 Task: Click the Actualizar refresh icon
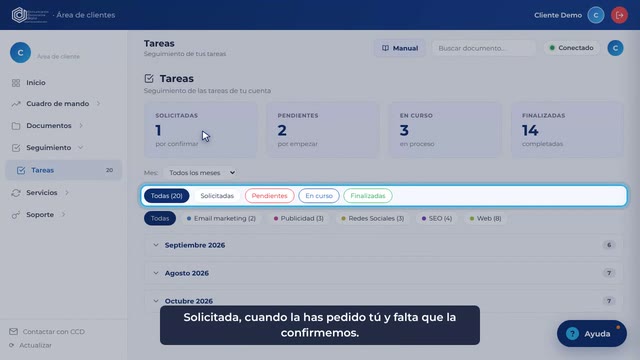[x=11, y=345]
